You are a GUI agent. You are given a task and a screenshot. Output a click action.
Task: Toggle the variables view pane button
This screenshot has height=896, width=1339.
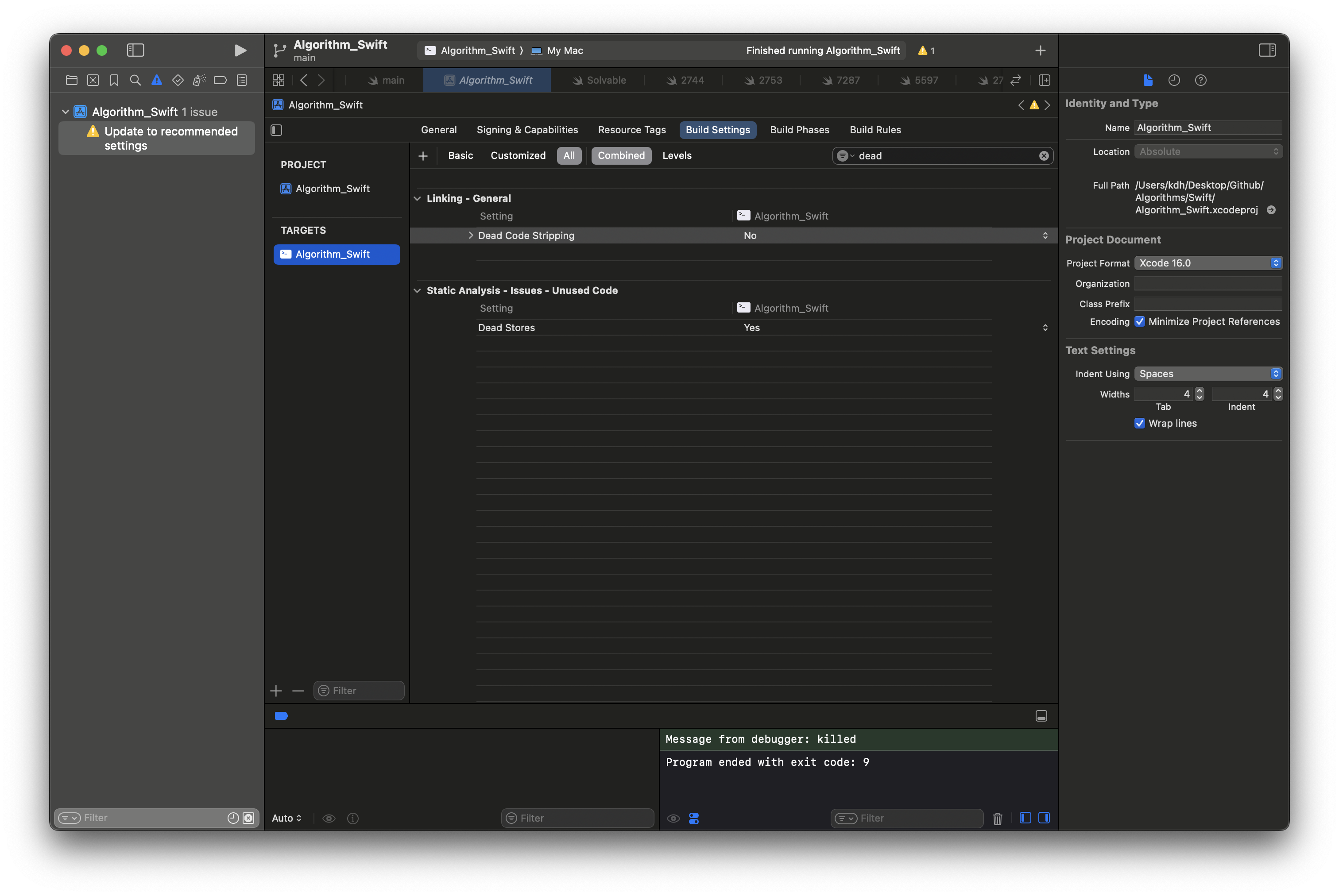(x=1025, y=818)
